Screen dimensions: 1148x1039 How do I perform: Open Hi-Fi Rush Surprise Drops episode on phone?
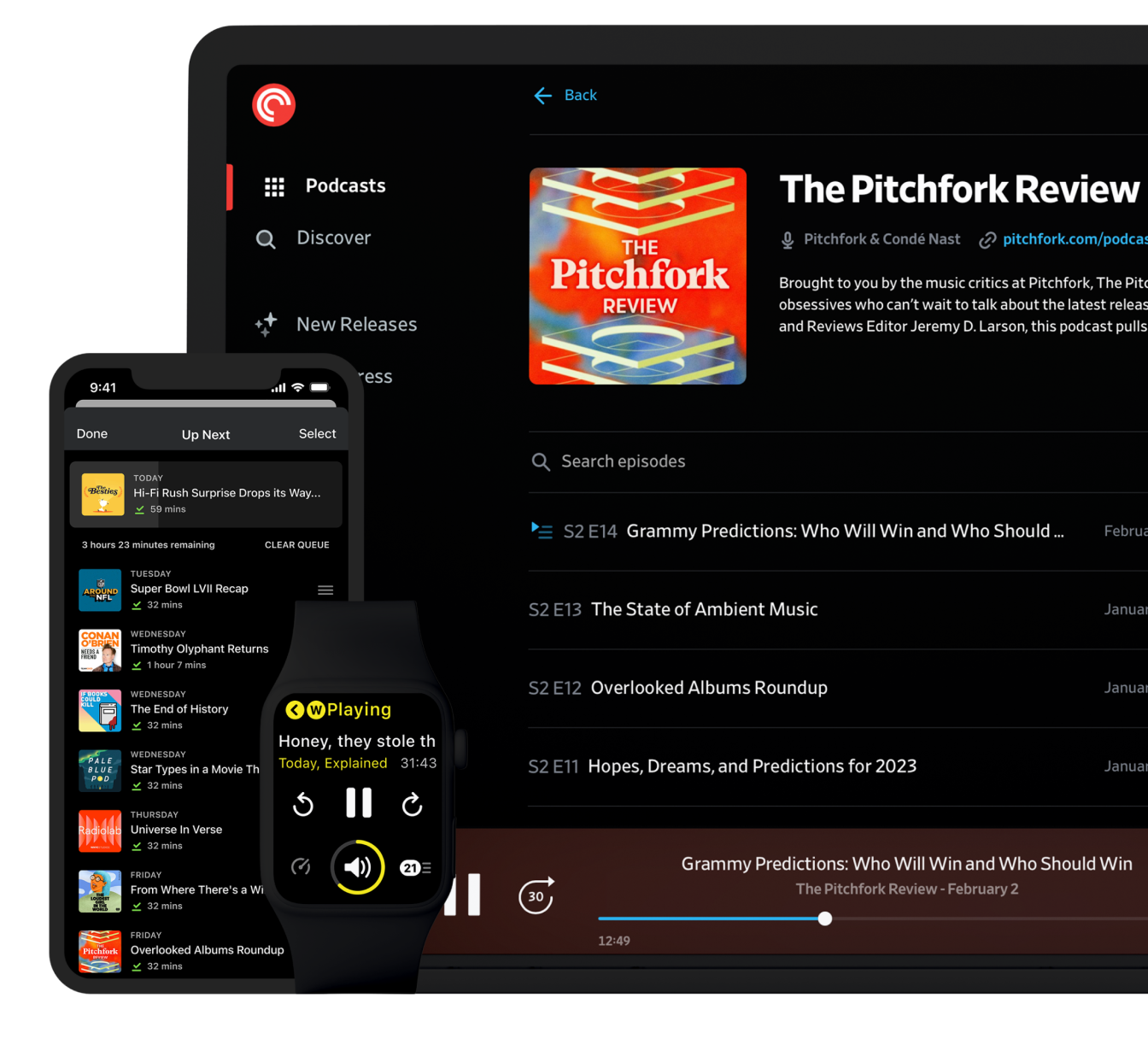point(206,495)
